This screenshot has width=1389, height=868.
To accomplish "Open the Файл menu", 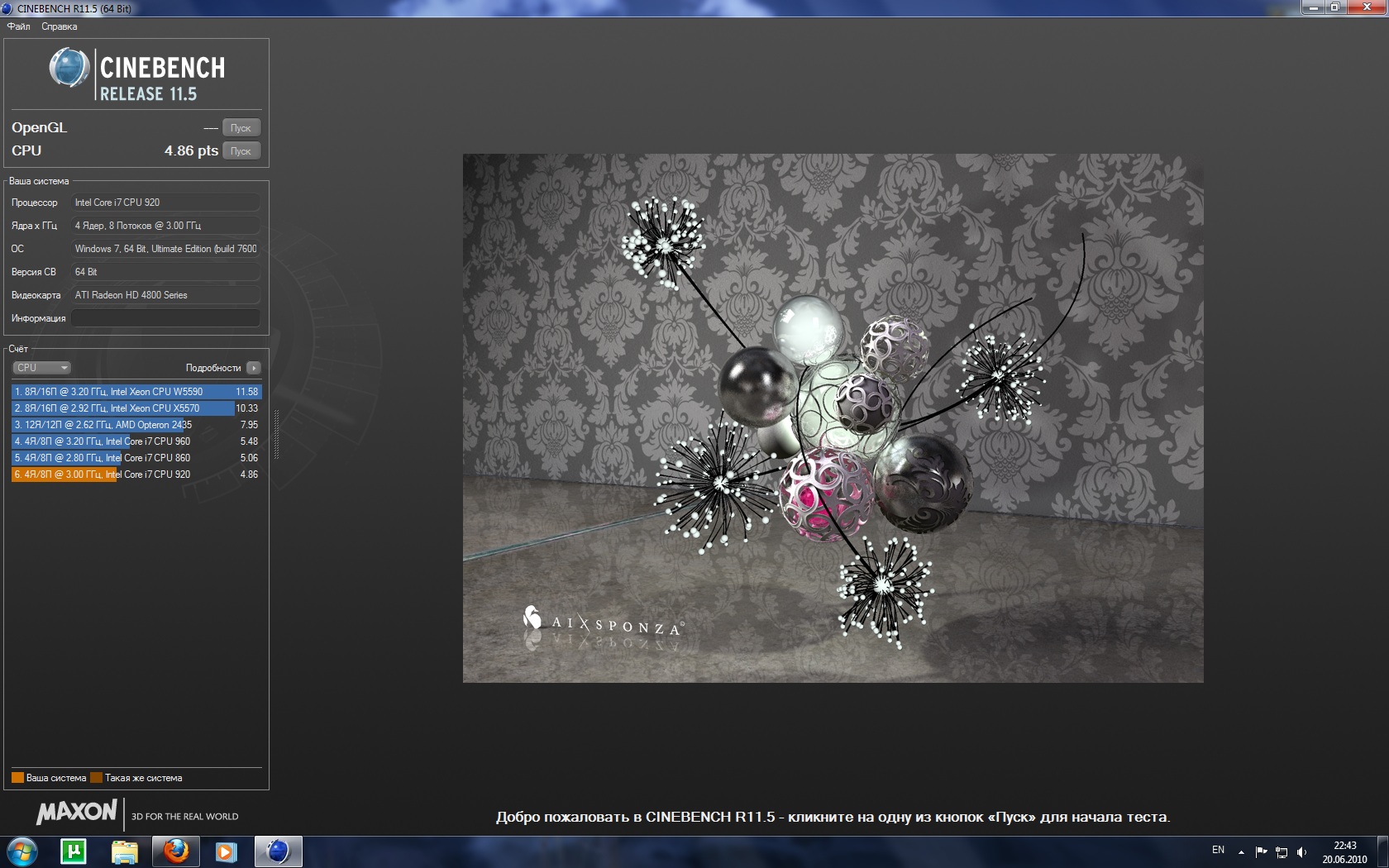I will tap(18, 26).
